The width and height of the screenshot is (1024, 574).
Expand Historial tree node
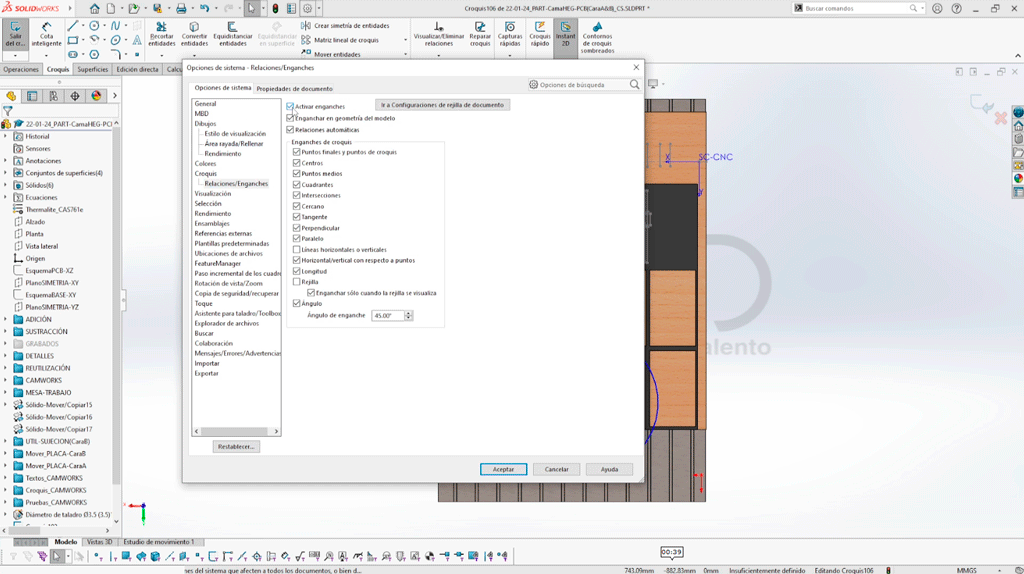click(6, 136)
